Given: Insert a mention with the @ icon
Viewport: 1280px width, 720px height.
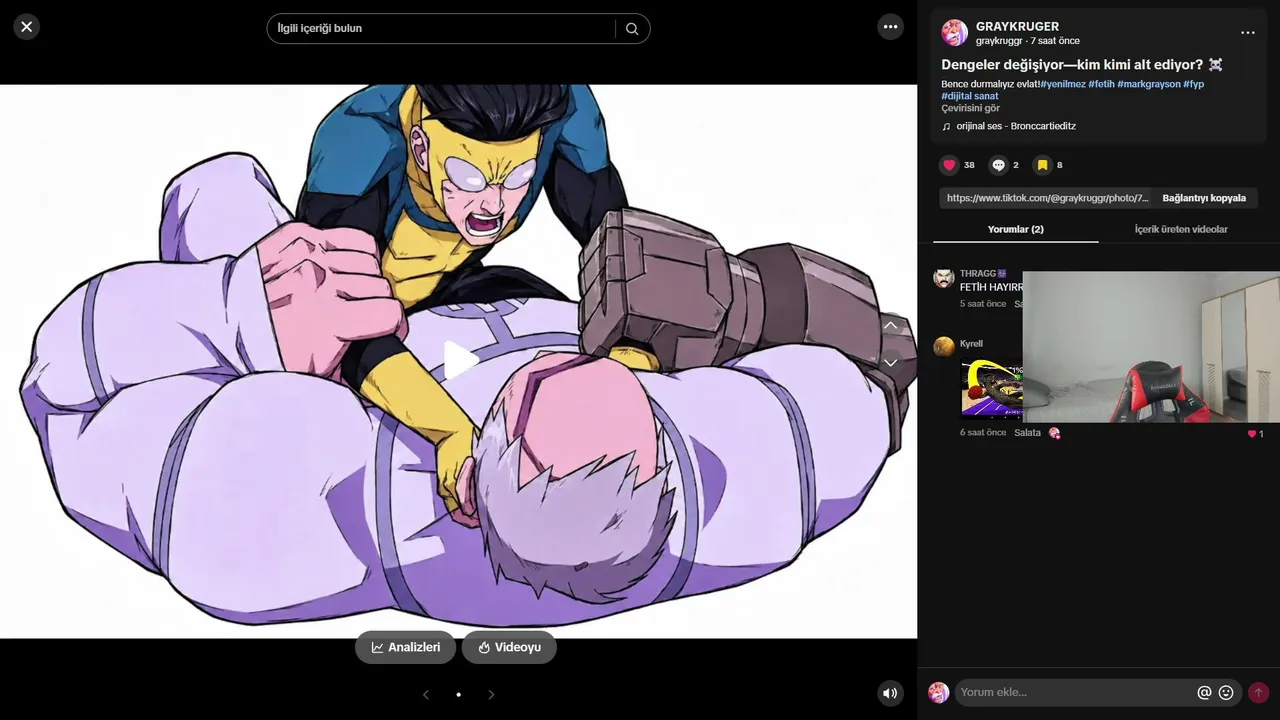Looking at the screenshot, I should point(1204,692).
